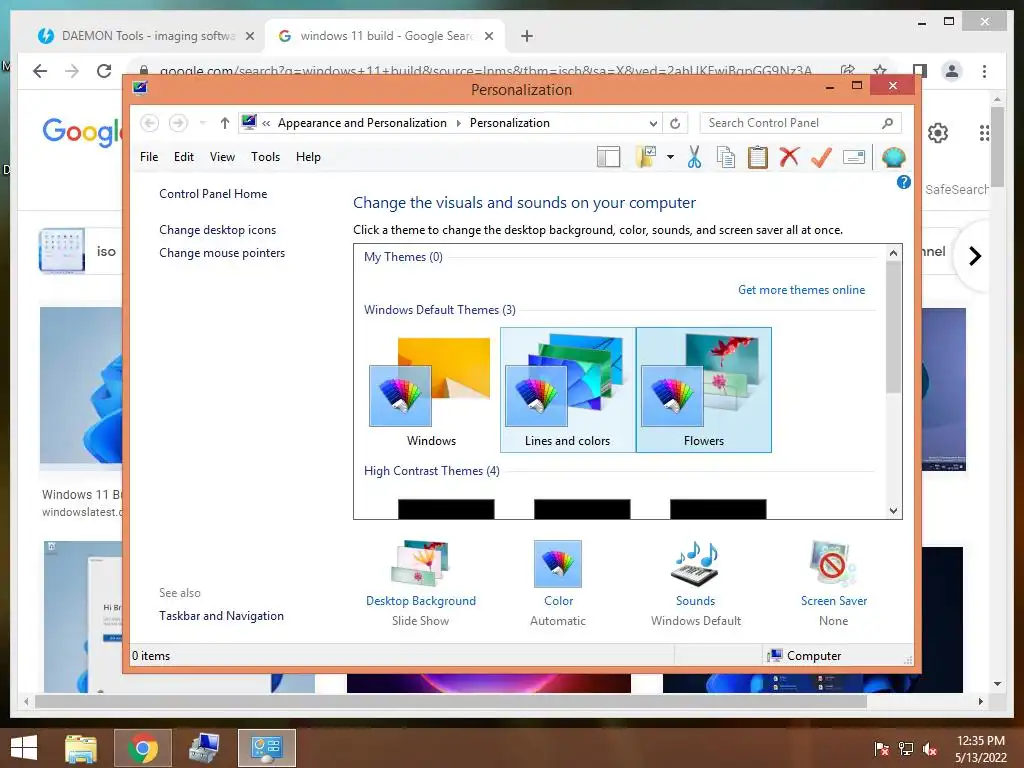Open the Edit menu
Viewport: 1024px width, 768px height.
click(x=184, y=157)
